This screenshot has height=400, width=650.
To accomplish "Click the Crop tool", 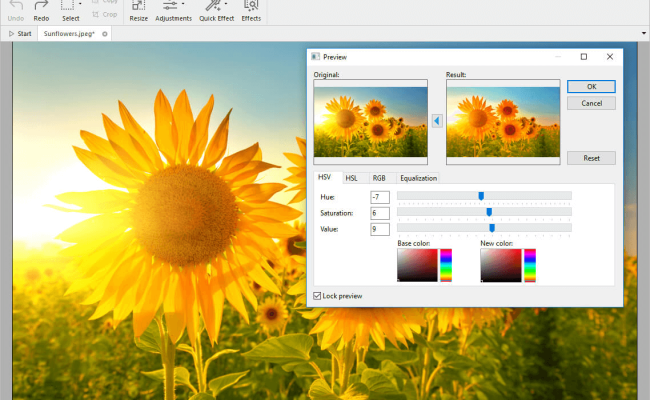I will [x=105, y=15].
